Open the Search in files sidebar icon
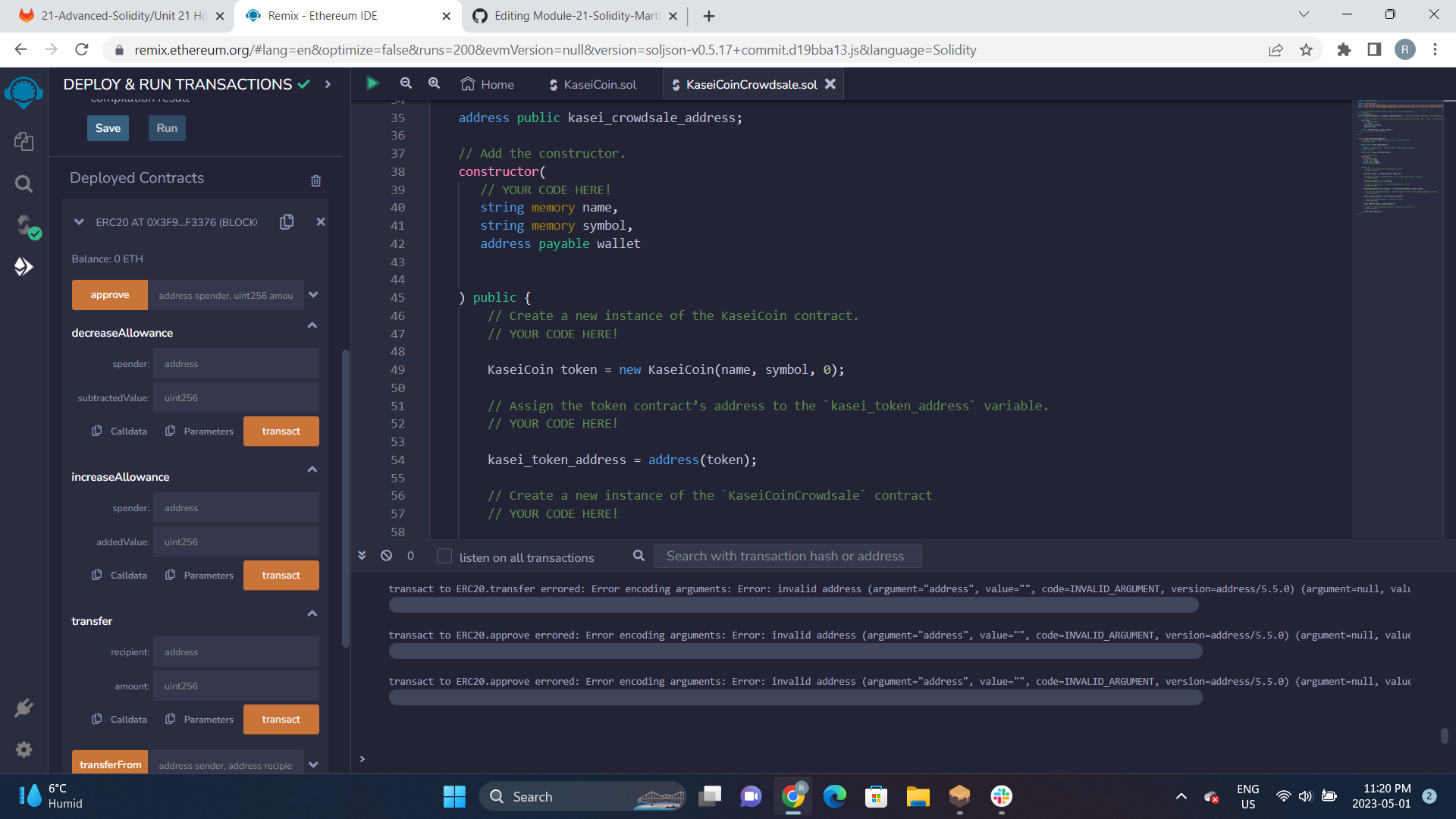1456x819 pixels. [x=24, y=184]
